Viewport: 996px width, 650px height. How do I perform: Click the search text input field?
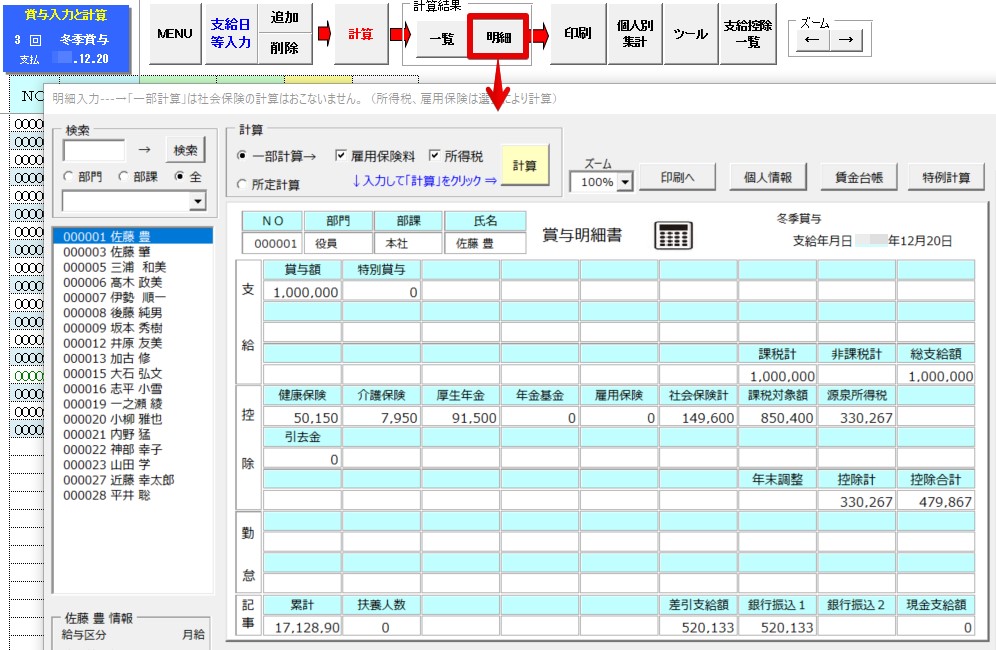click(x=94, y=150)
